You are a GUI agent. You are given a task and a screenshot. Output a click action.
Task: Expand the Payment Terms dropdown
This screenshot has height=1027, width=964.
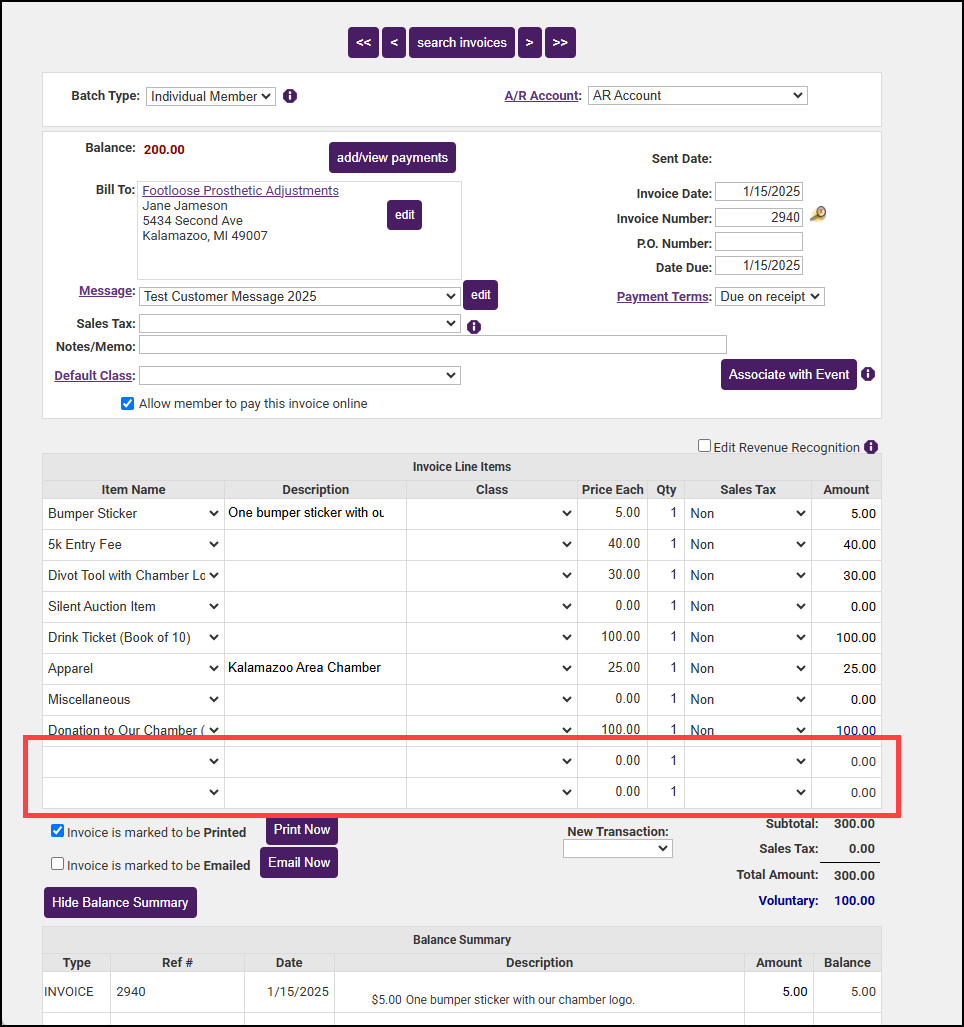click(x=769, y=297)
